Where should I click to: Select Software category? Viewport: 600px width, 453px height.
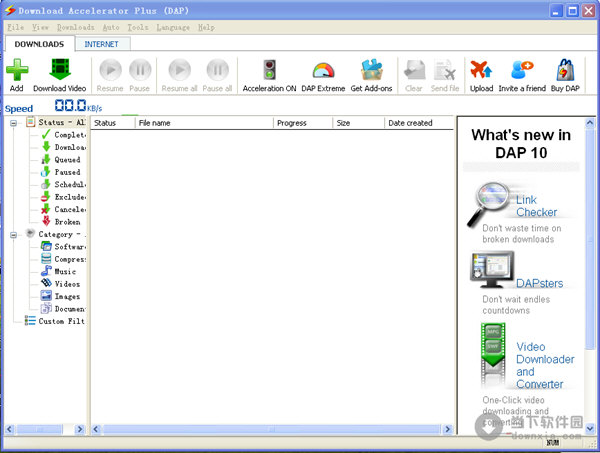point(64,246)
